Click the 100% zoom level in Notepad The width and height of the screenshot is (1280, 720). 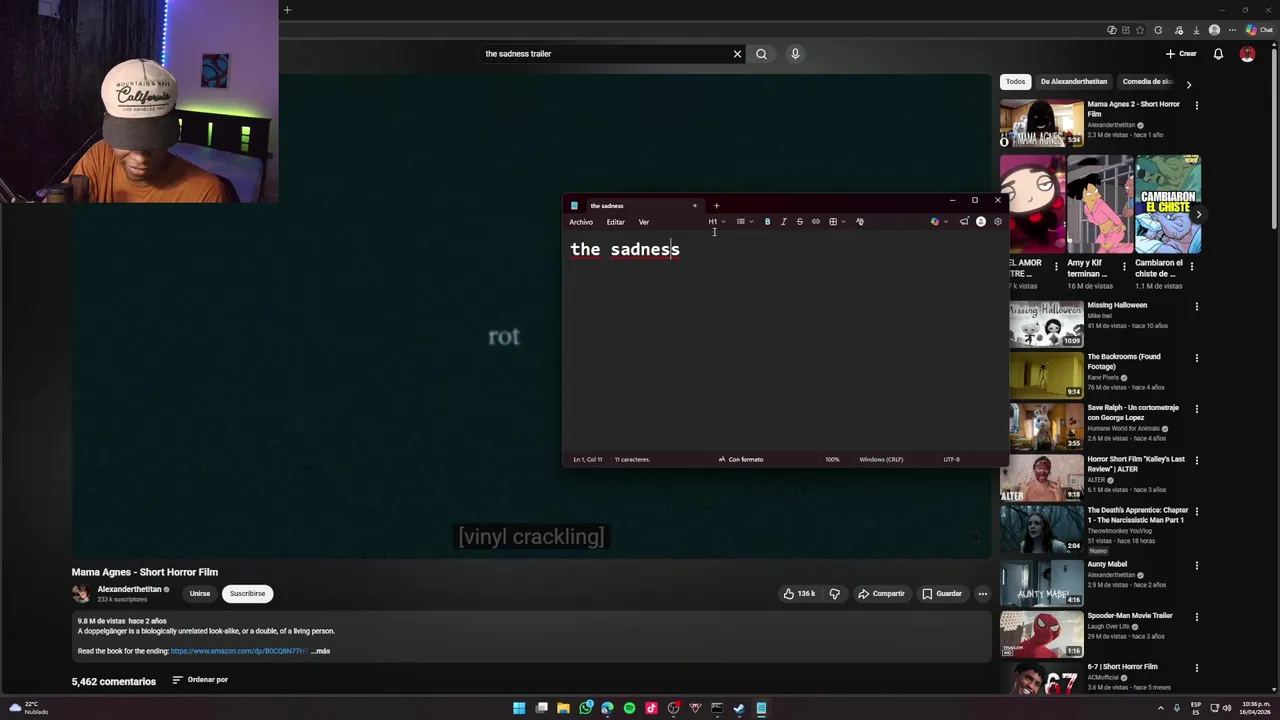coord(832,459)
